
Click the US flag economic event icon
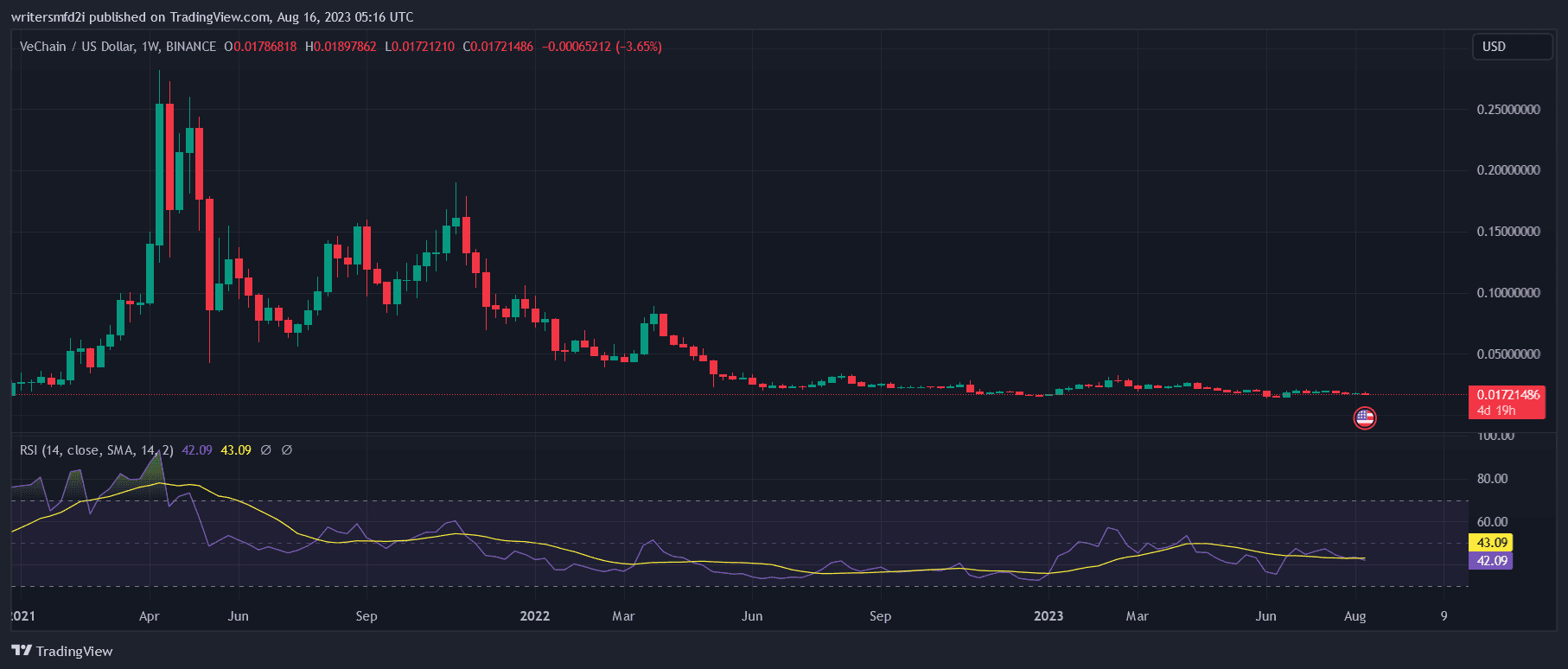coord(1364,418)
